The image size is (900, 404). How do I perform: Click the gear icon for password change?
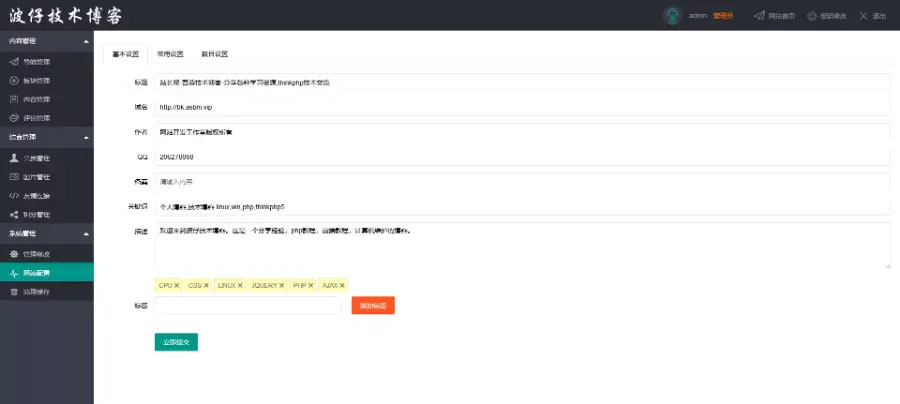click(811, 16)
